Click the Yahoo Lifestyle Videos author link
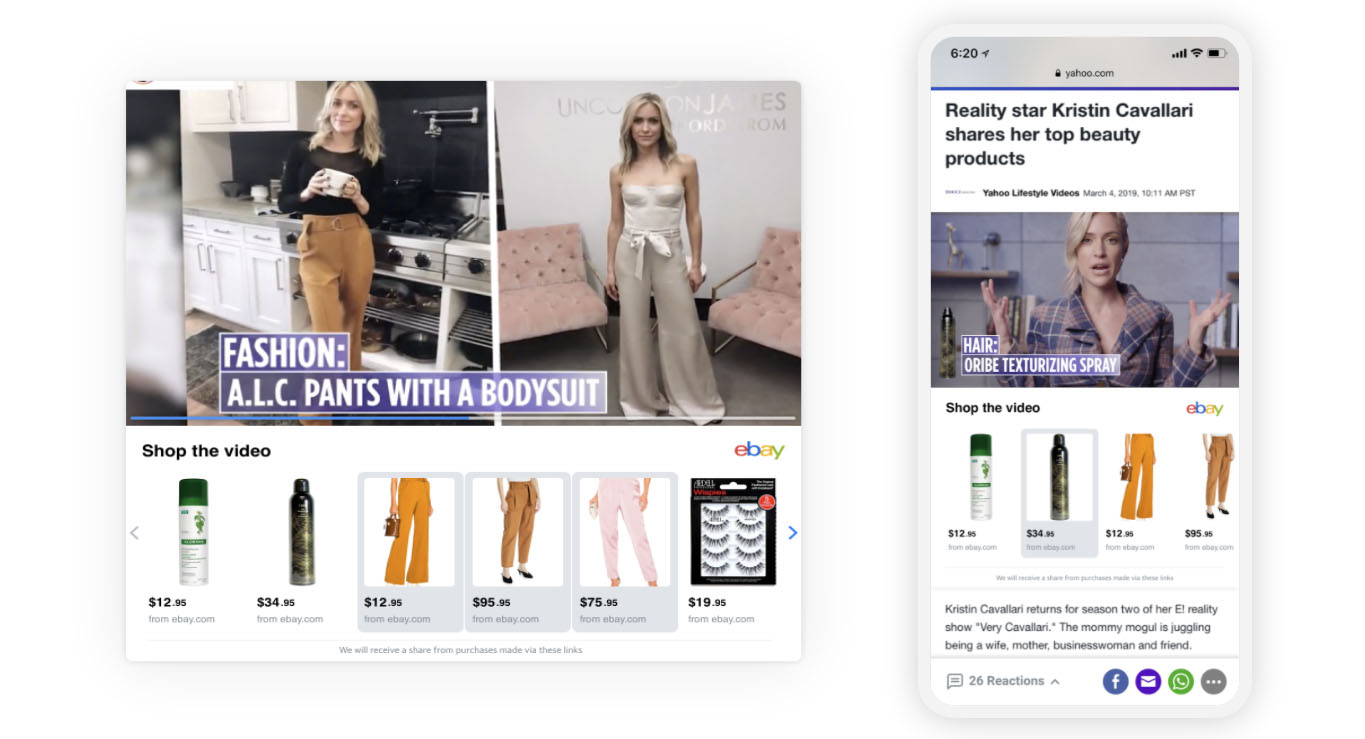Image resolution: width=1365 pixels, height=739 pixels. [1030, 192]
